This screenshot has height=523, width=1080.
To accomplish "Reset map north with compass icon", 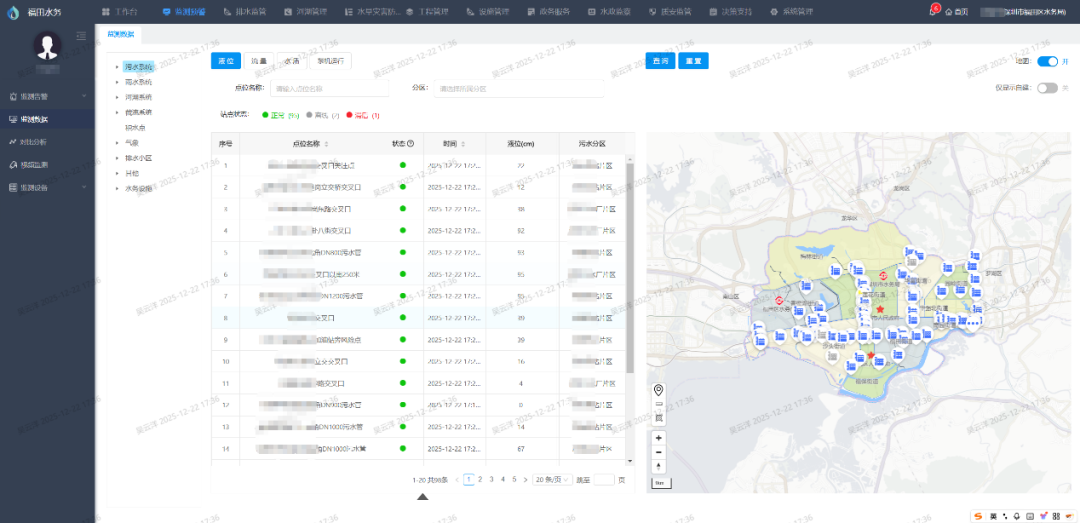I will click(x=658, y=466).
